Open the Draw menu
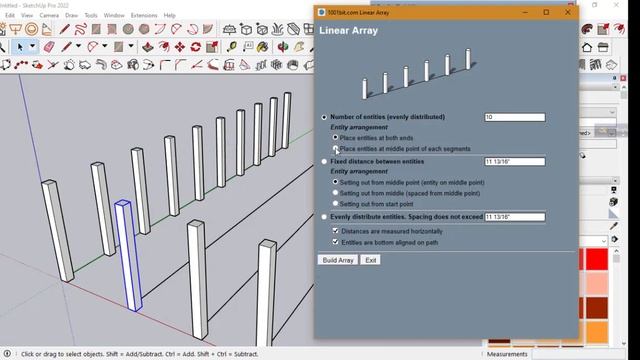The image size is (640, 360). [71, 15]
